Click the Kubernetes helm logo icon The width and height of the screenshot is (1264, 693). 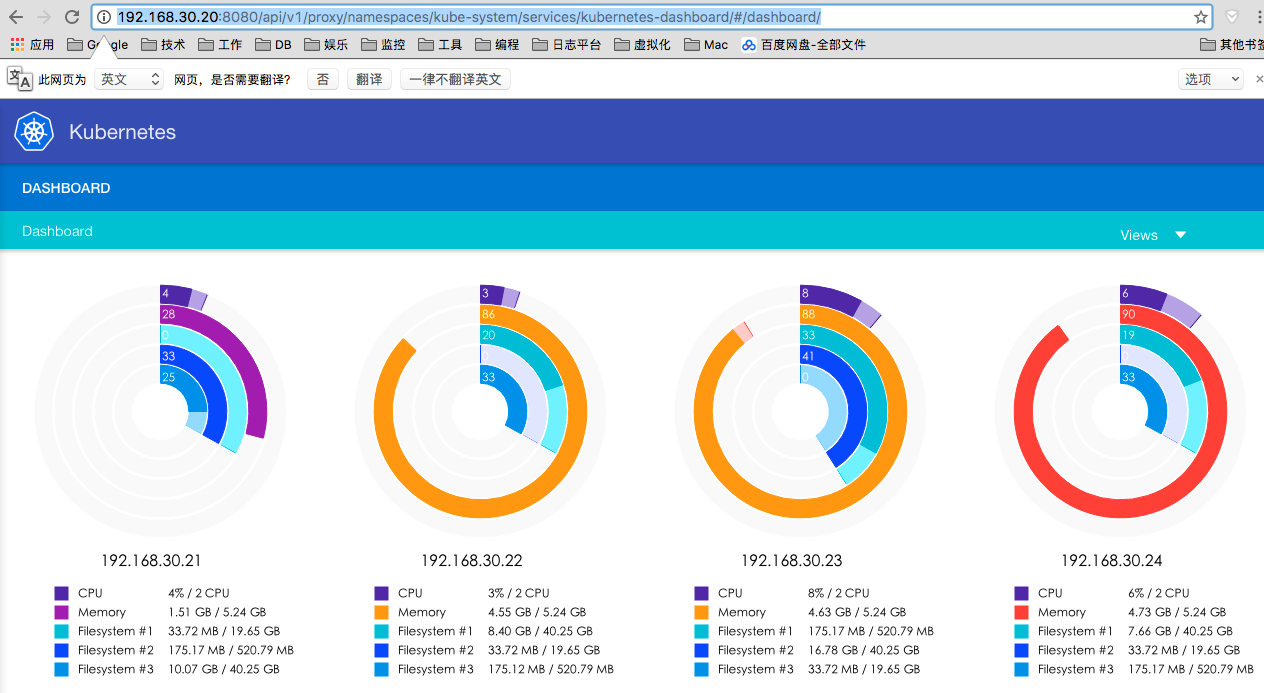34,132
